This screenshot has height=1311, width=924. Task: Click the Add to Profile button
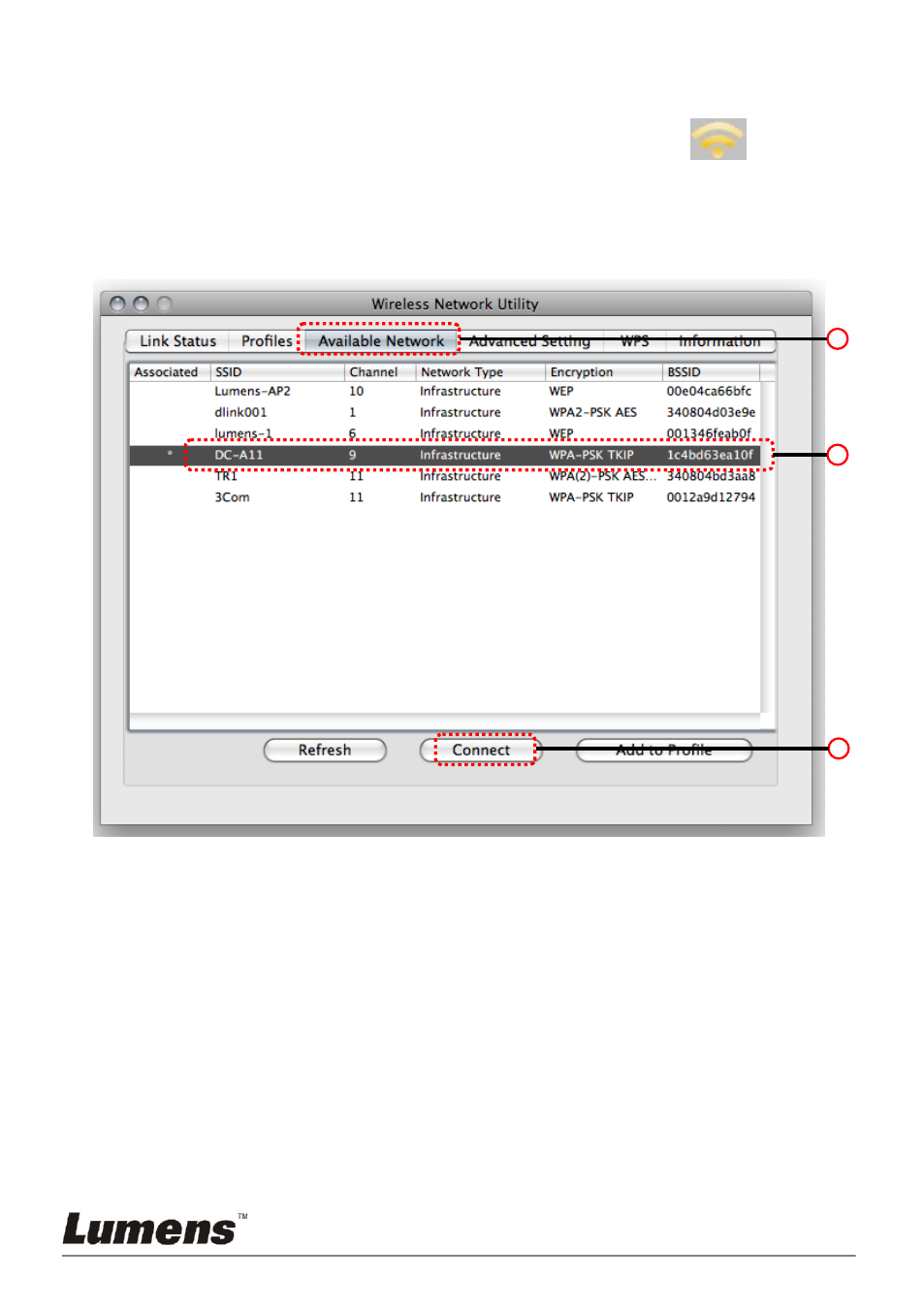(664, 751)
